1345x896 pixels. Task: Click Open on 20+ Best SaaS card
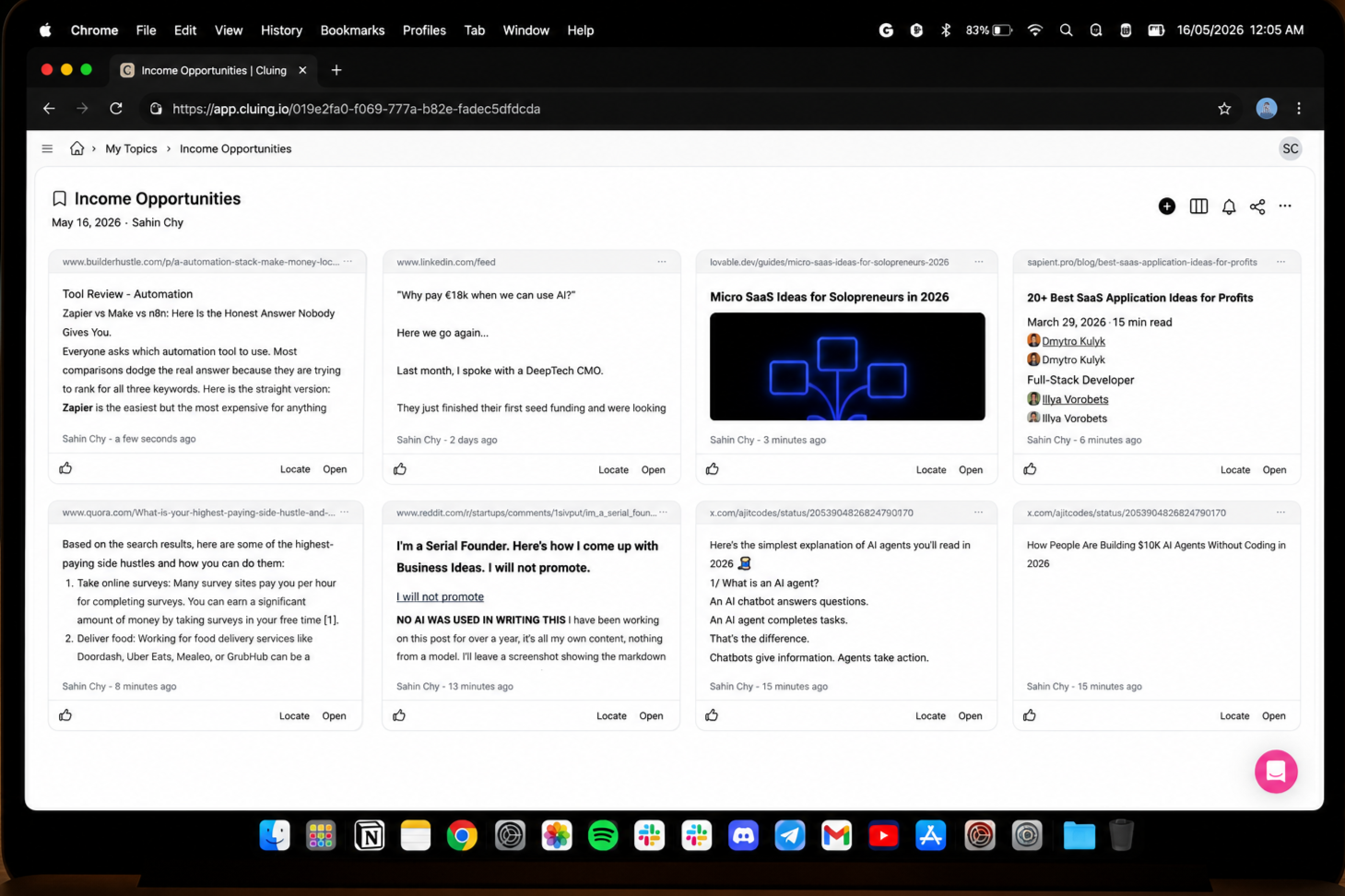click(1274, 470)
